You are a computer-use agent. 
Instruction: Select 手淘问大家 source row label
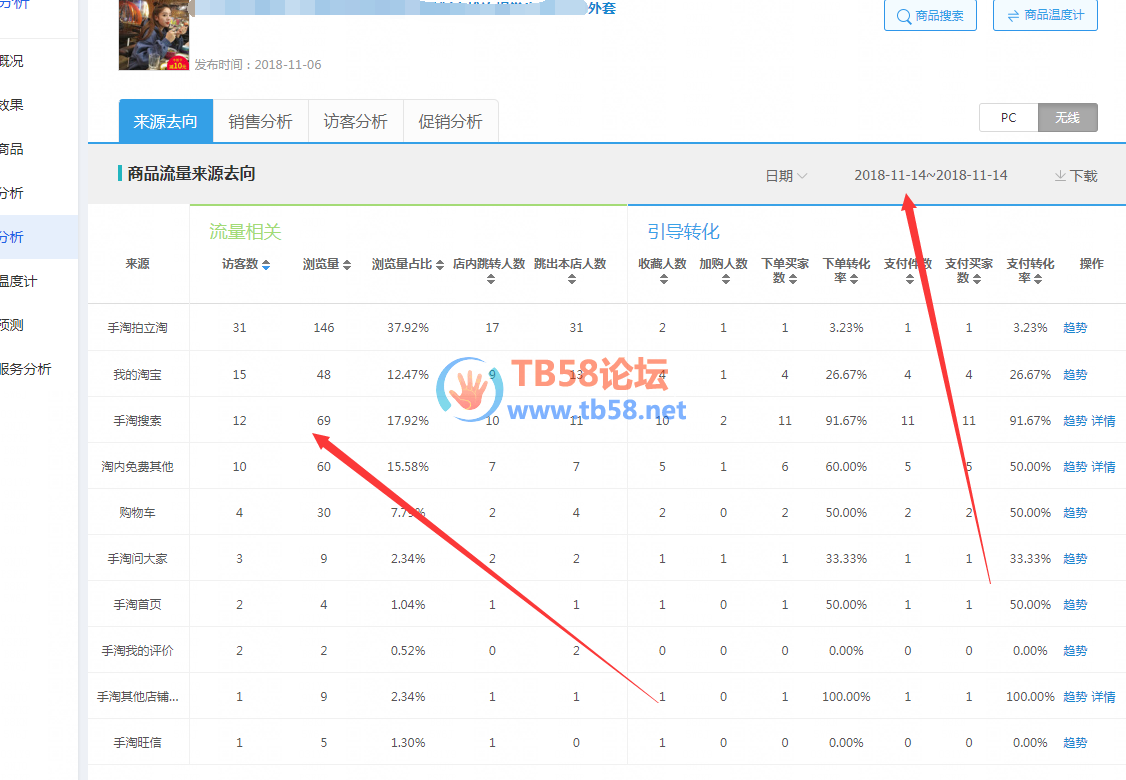coord(137,559)
